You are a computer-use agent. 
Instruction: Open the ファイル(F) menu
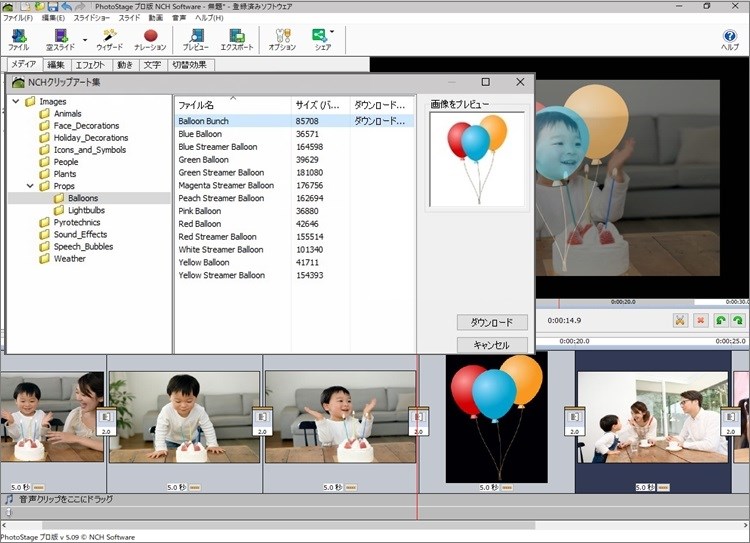pyautogui.click(x=18, y=18)
